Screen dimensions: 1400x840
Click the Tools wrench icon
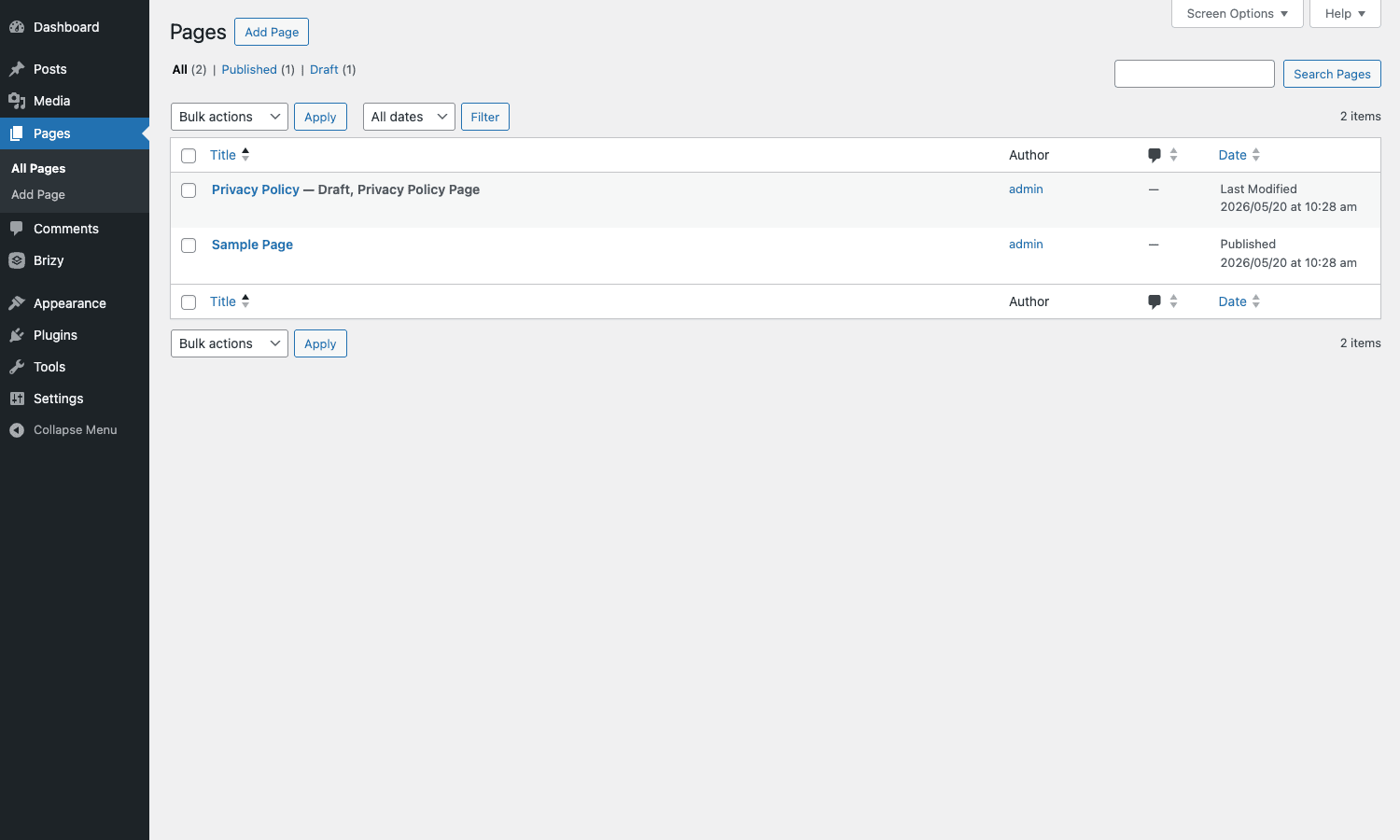click(17, 367)
